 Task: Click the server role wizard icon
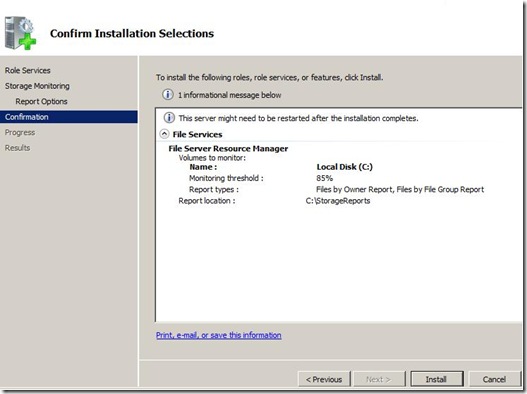(x=21, y=33)
